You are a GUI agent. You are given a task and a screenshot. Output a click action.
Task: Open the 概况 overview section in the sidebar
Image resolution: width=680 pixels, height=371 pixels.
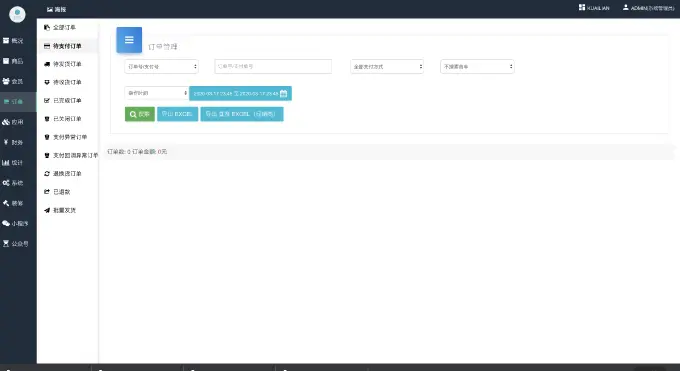pyautogui.click(x=13, y=41)
